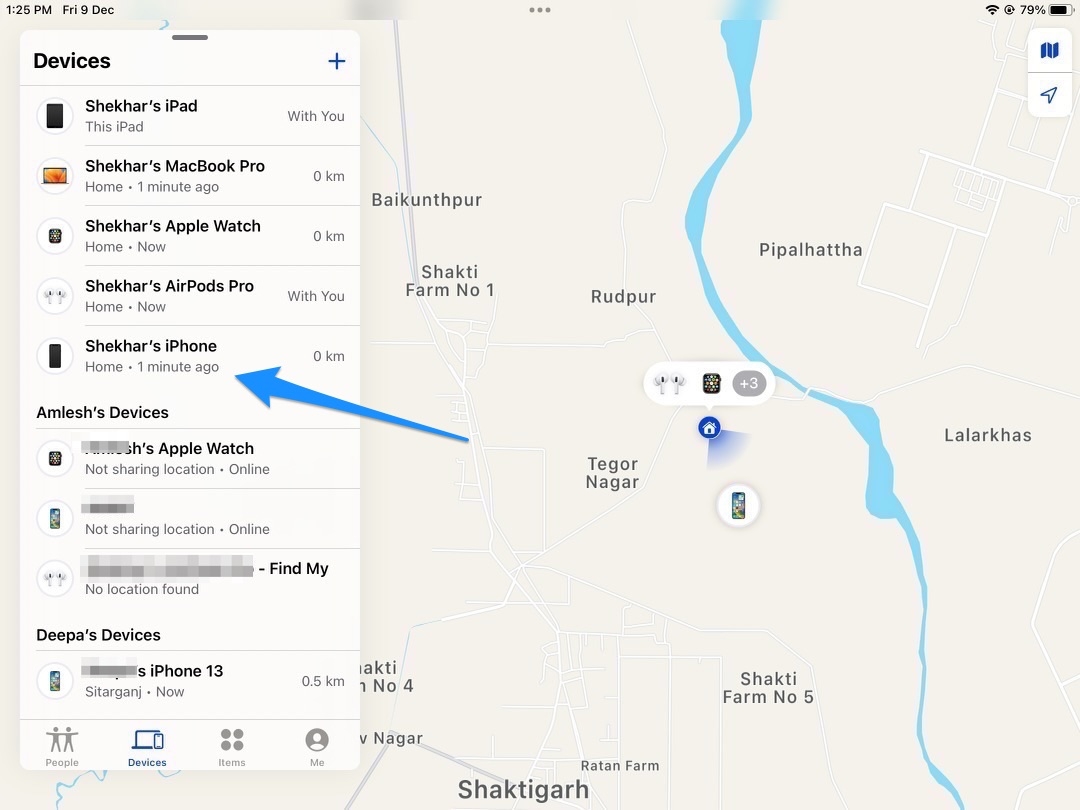Screen dimensions: 1080x810
Task: Select the Devices tab
Action: [x=147, y=747]
